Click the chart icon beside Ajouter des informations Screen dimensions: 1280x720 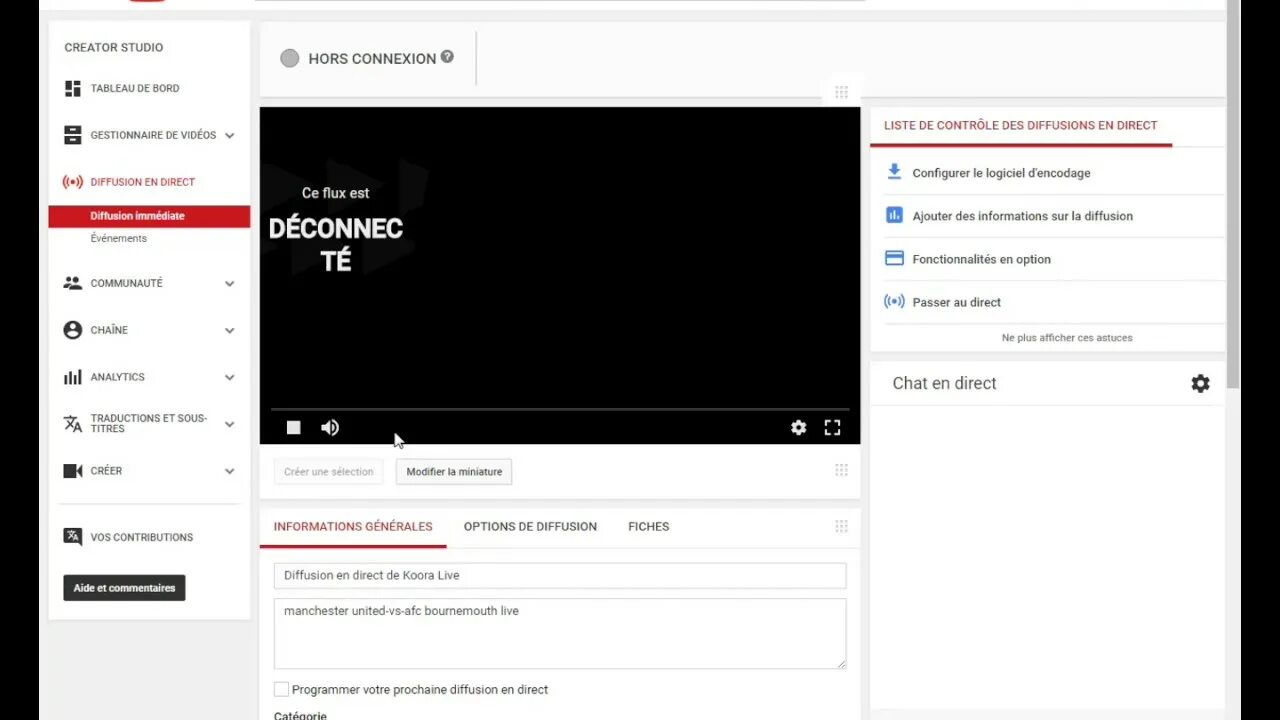click(894, 215)
